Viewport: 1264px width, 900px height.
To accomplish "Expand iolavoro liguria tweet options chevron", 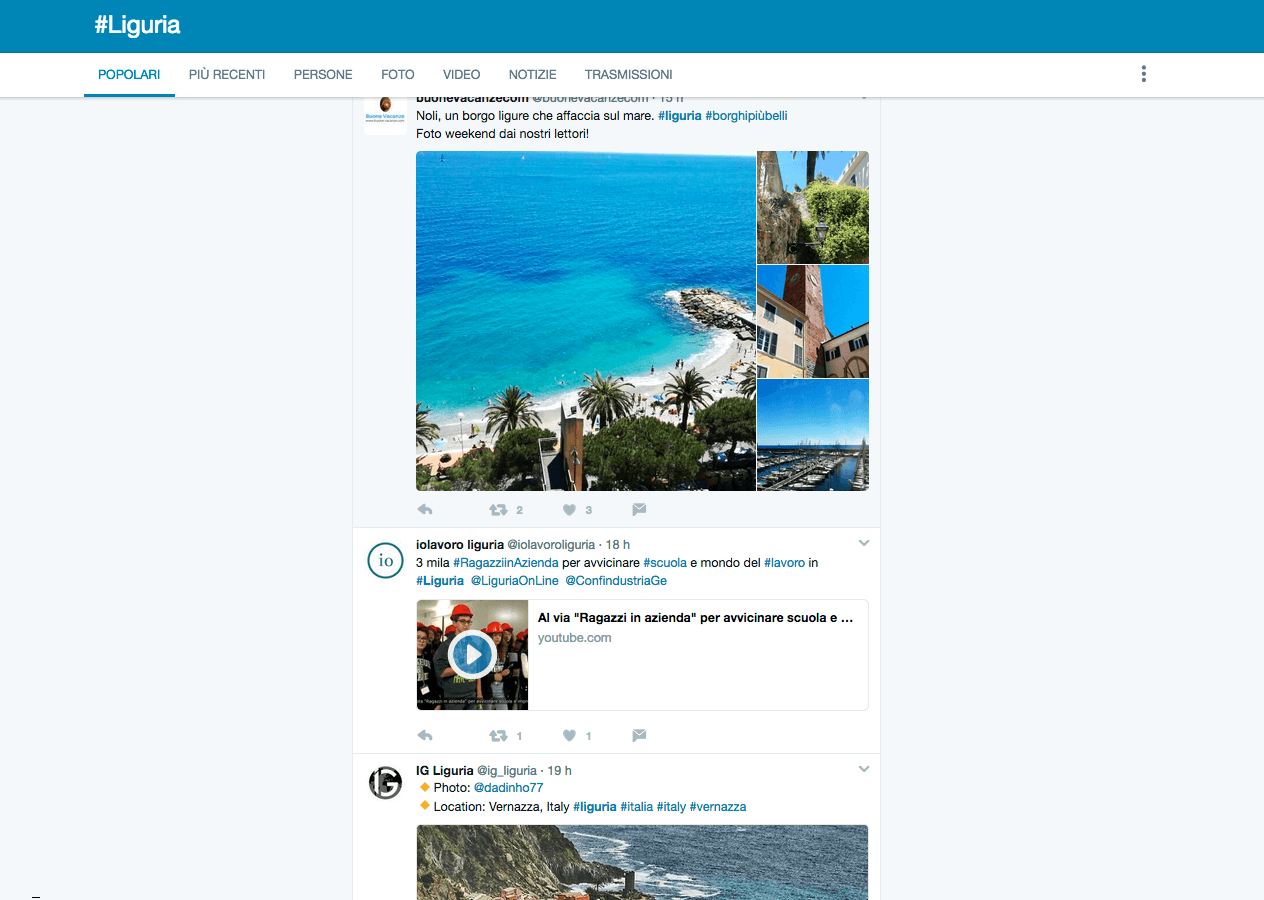I will point(864,544).
